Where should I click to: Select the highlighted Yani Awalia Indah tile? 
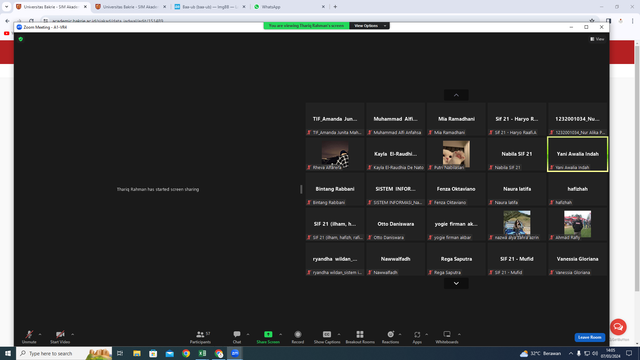pos(578,154)
